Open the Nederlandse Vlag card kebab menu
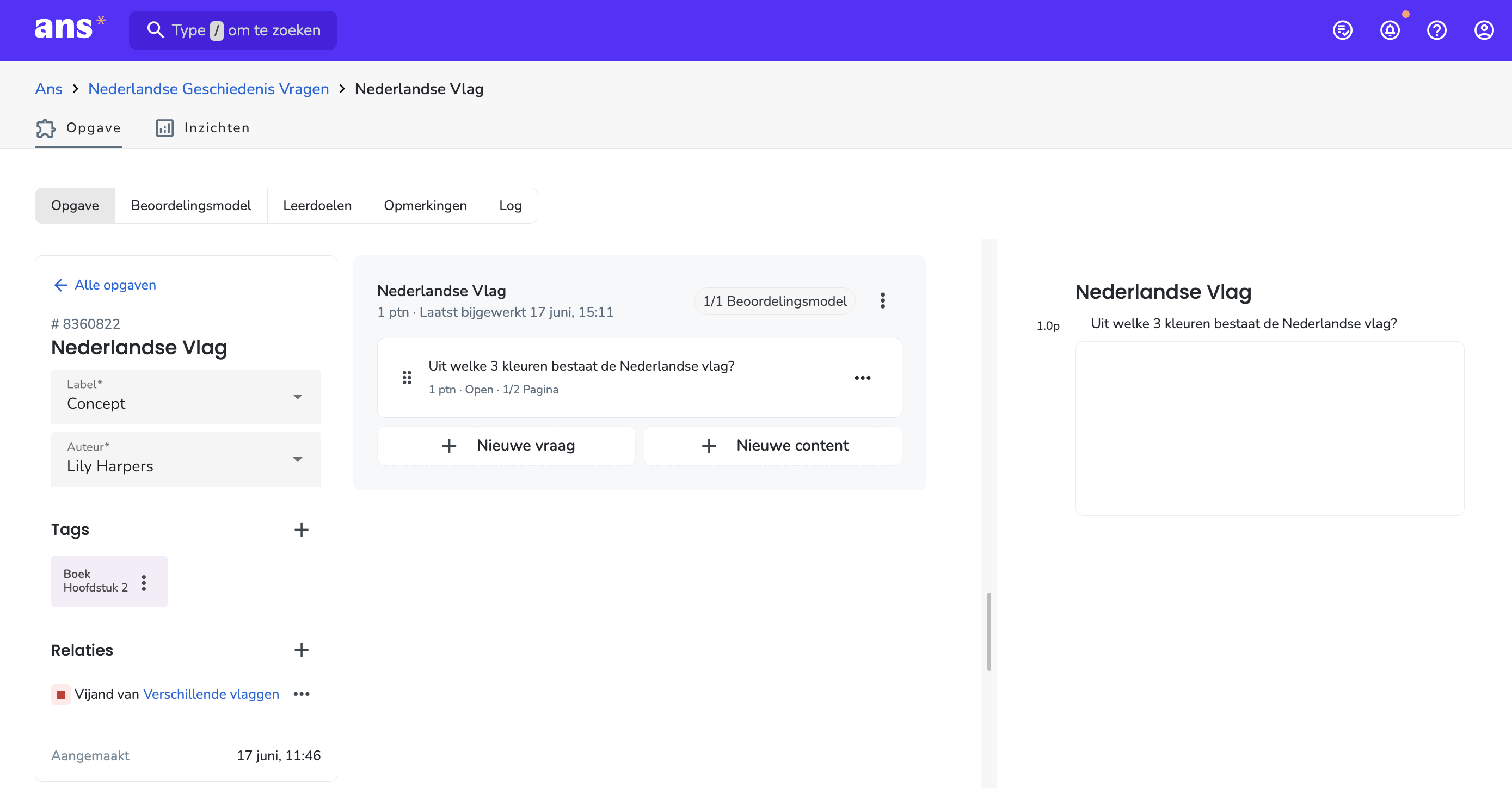Image resolution: width=1512 pixels, height=788 pixels. 882,300
